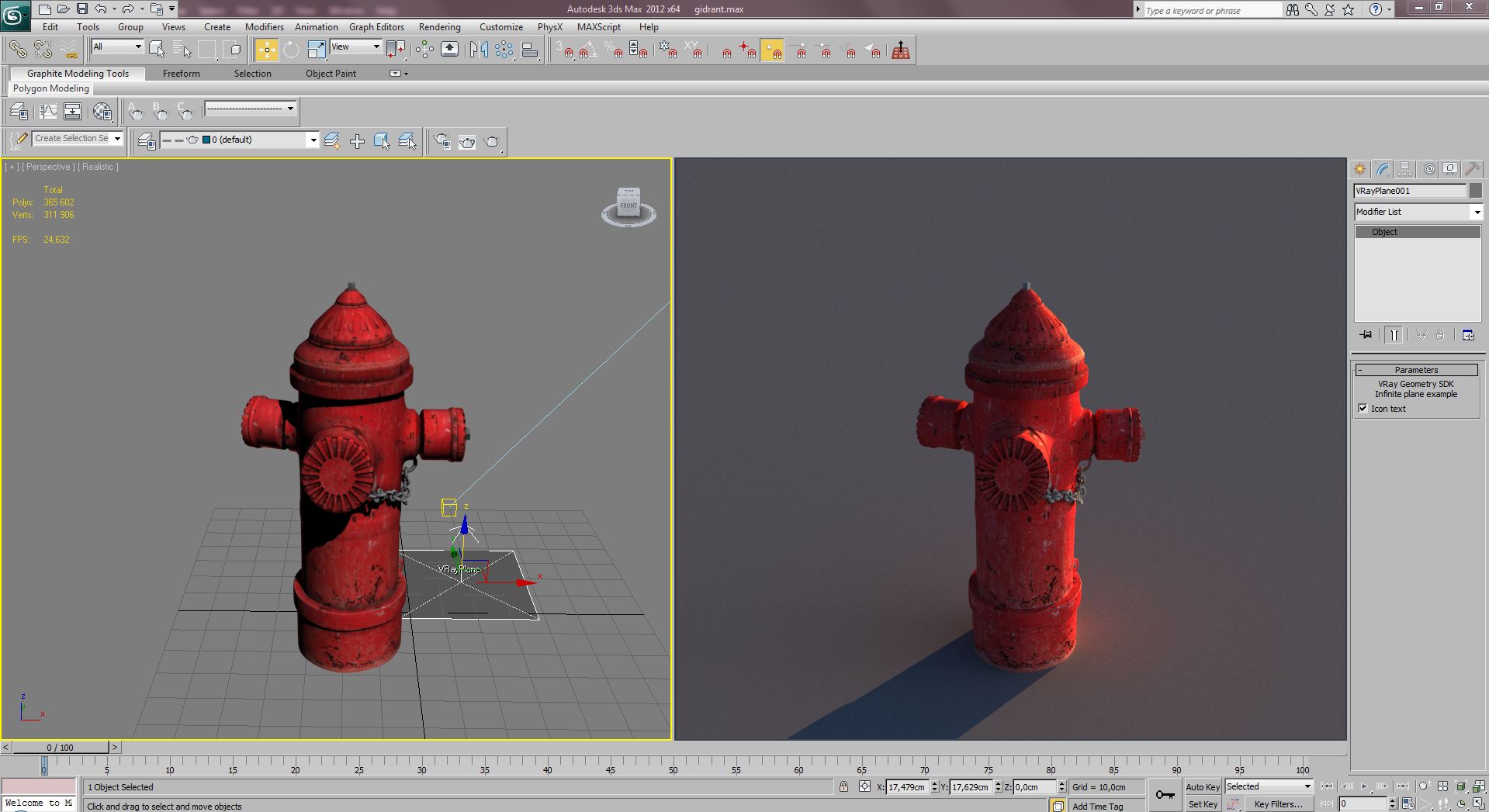The image size is (1489, 812).
Task: Click the object color swatch beside VRayPlane001
Action: pyautogui.click(x=1476, y=191)
